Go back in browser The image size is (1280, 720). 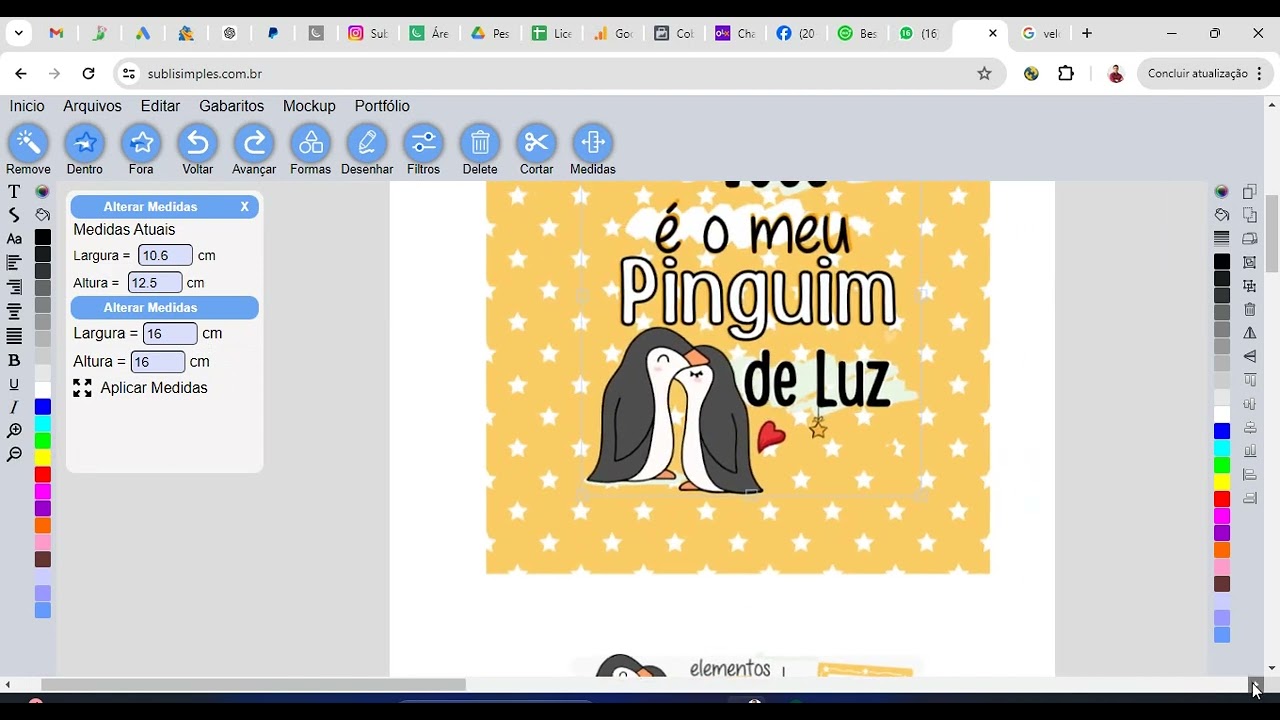(20, 74)
